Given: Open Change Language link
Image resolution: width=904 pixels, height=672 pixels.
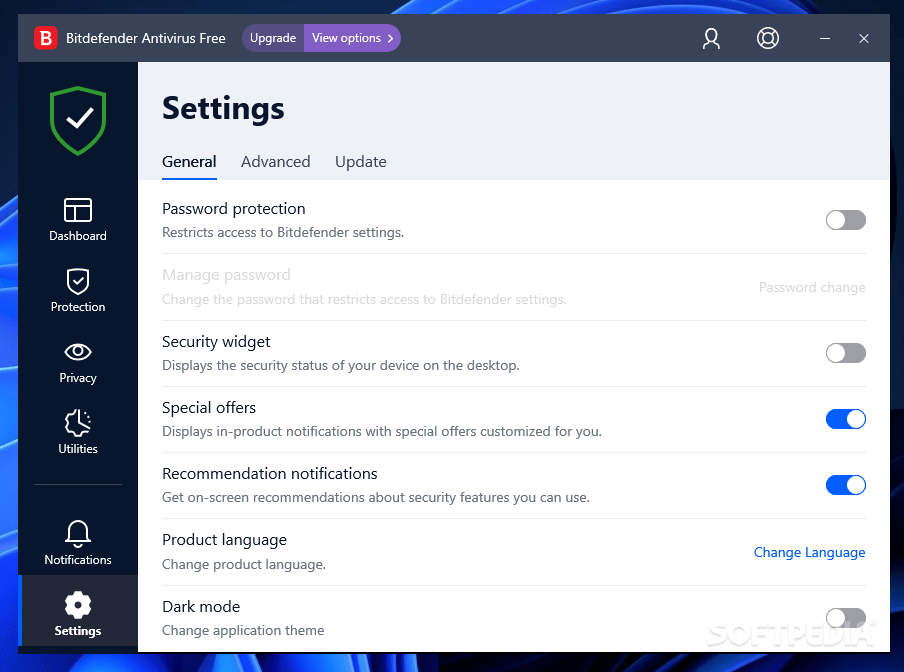Looking at the screenshot, I should tap(809, 552).
